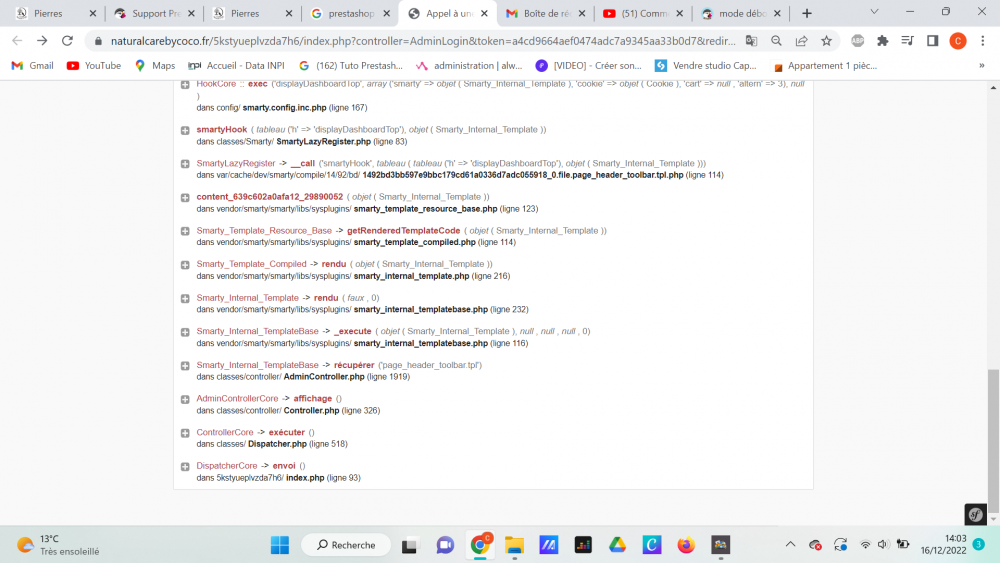Expand the AdminControllerCore affichage frame
Screen dimensions: 1000x563
[x=185, y=399]
